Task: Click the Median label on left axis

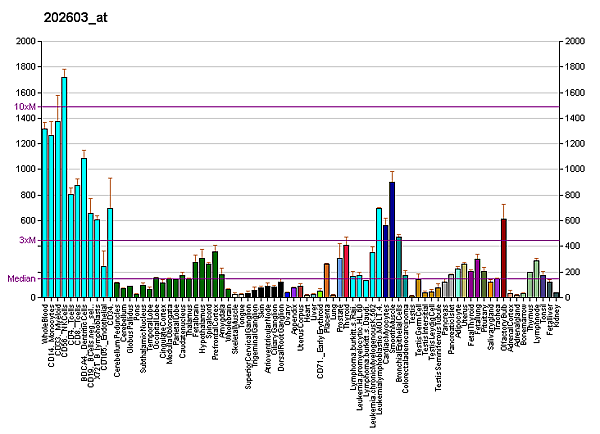Action: [x=22, y=279]
